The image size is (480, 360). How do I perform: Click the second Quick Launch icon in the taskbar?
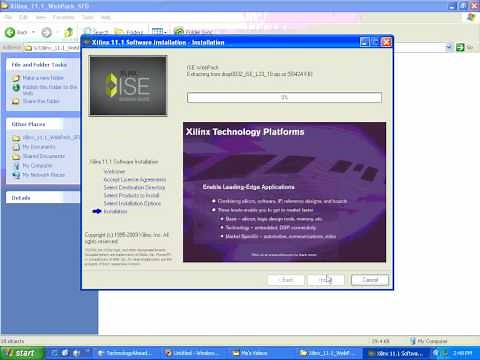click(x=65, y=353)
